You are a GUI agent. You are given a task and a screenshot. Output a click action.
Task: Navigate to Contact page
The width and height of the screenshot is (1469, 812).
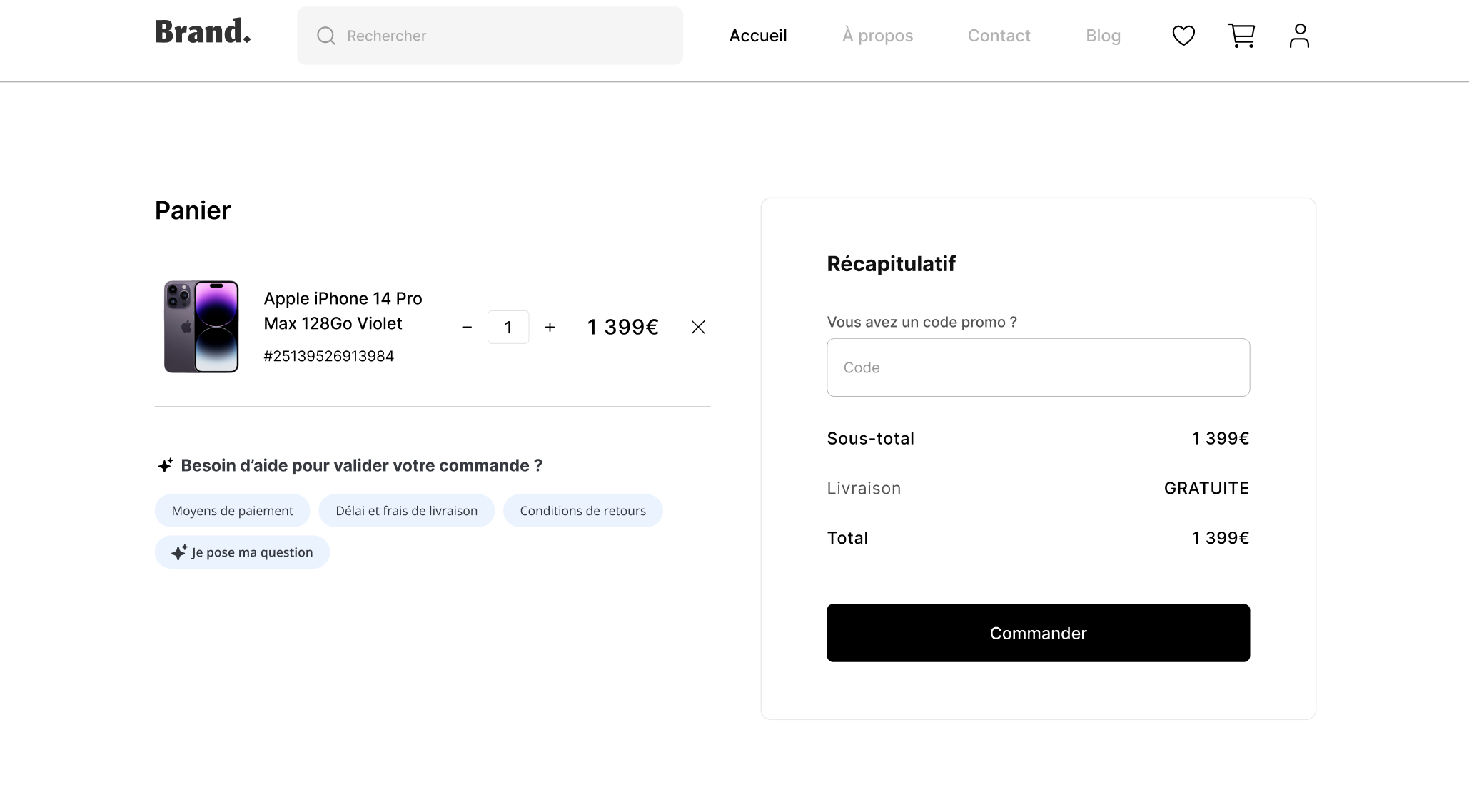[999, 36]
